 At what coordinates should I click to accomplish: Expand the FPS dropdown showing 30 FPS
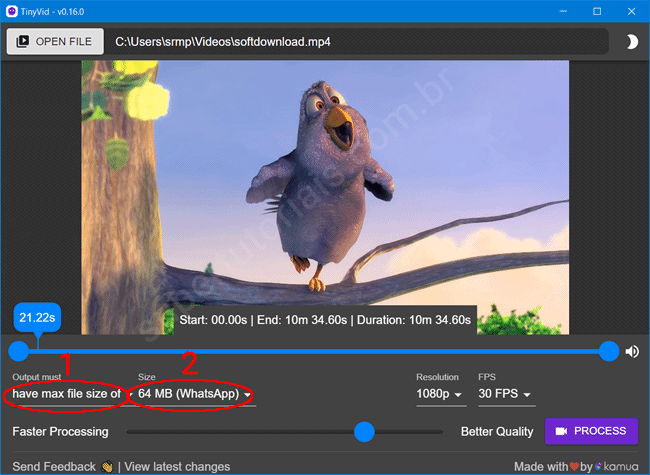click(505, 394)
